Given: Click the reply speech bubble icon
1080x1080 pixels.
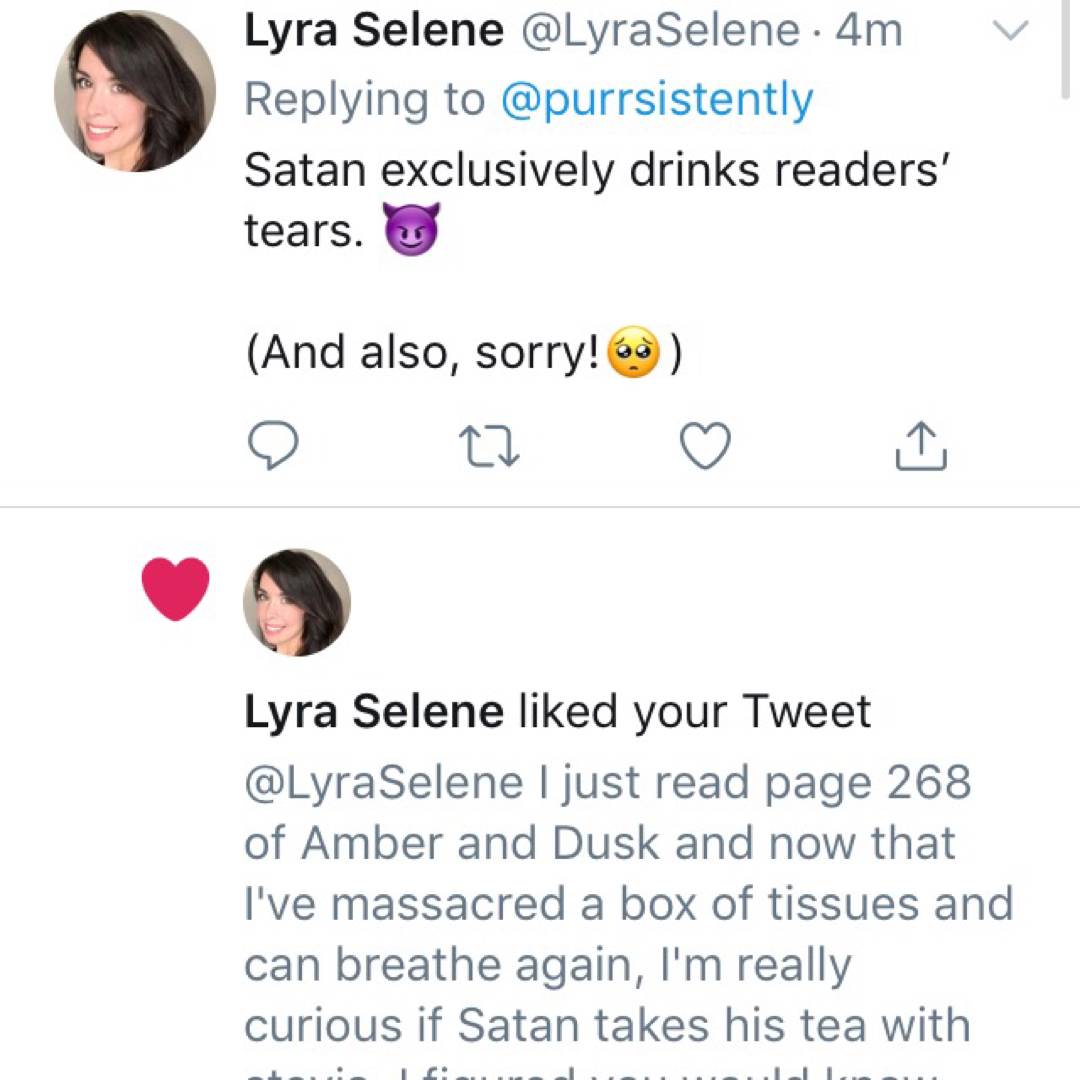Looking at the screenshot, I should click(x=272, y=446).
